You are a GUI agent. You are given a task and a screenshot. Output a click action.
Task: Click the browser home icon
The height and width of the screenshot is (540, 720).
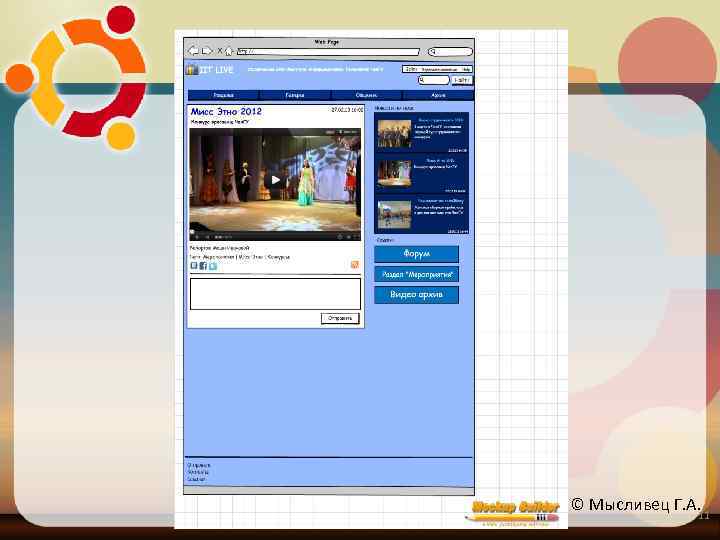tap(229, 51)
